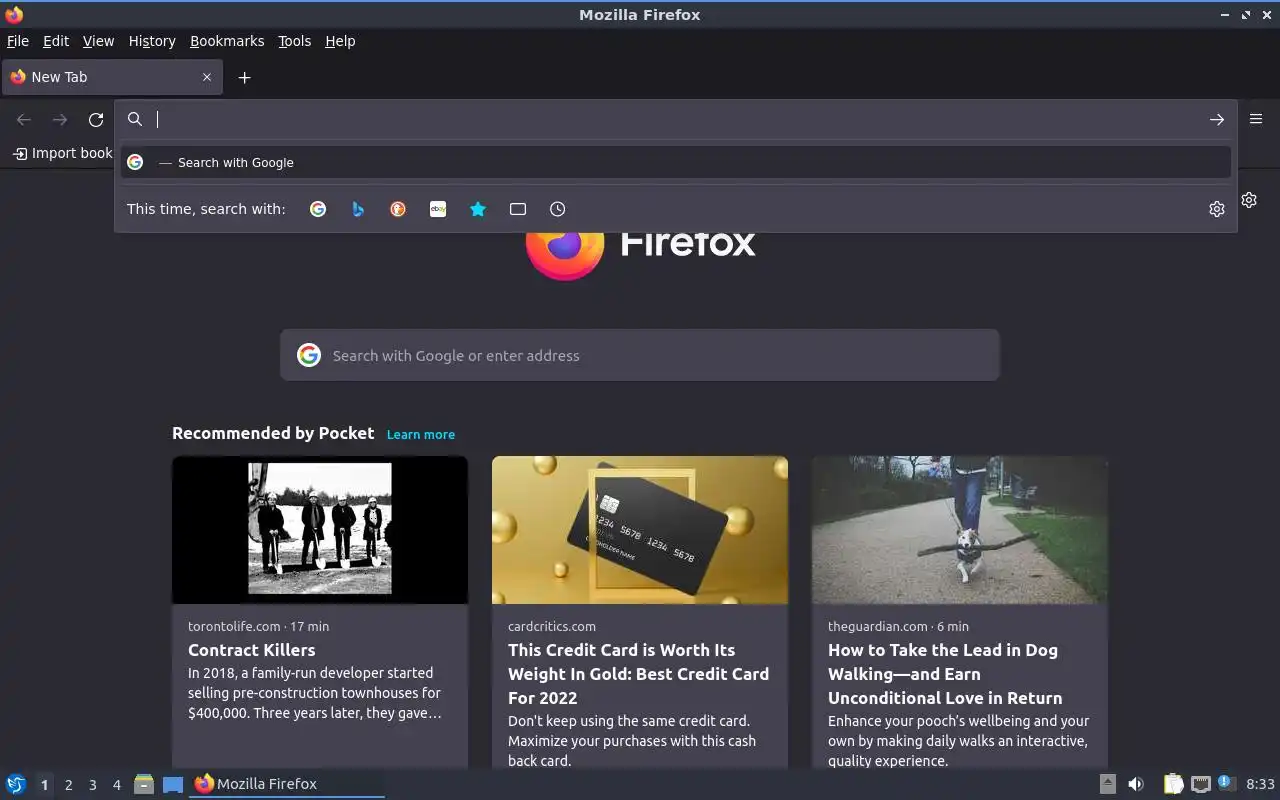Click the Reload page icon
1280x800 pixels.
pos(96,120)
